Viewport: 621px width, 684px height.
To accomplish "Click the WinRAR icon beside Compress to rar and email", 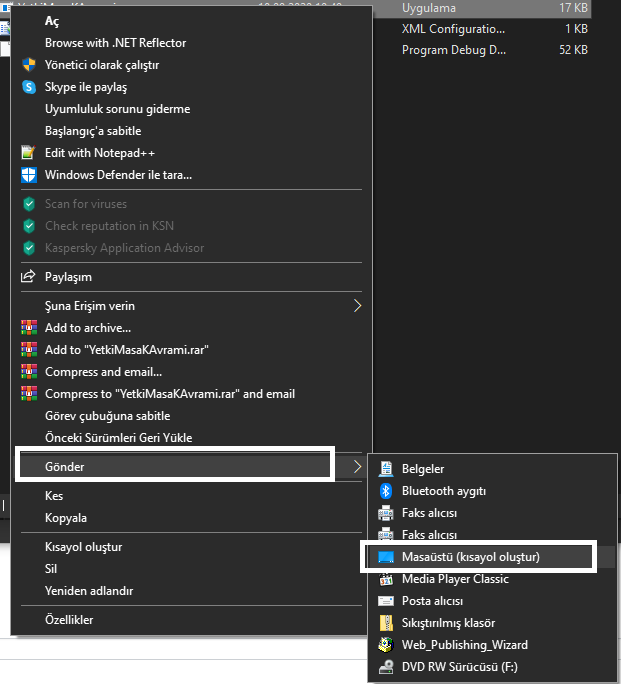I will 29,393.
